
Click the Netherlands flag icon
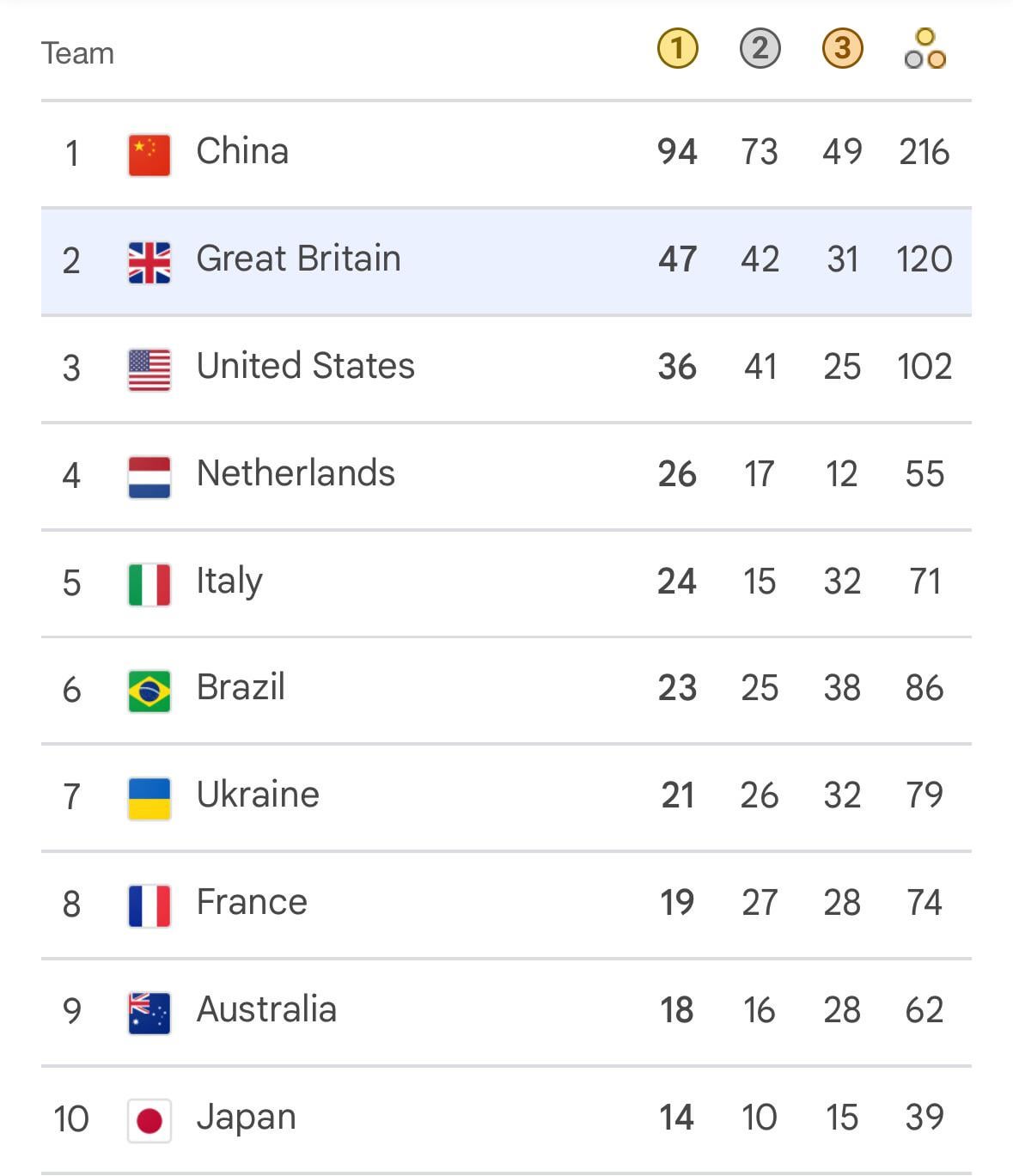tap(150, 477)
